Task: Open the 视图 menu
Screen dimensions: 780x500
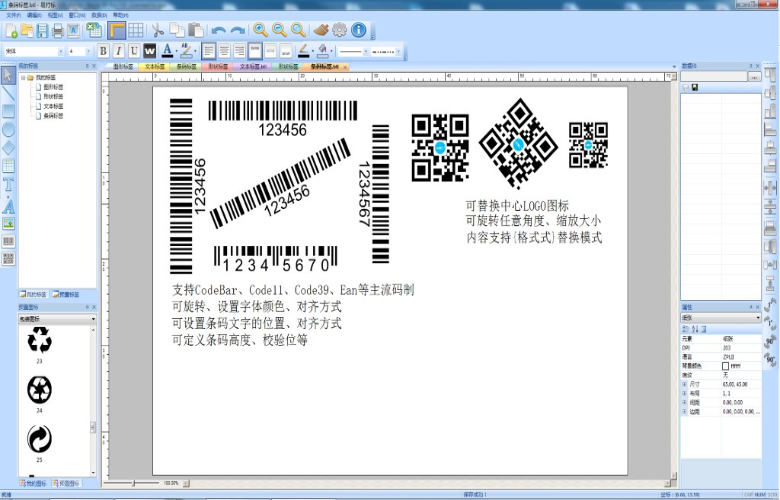Action: (x=55, y=15)
